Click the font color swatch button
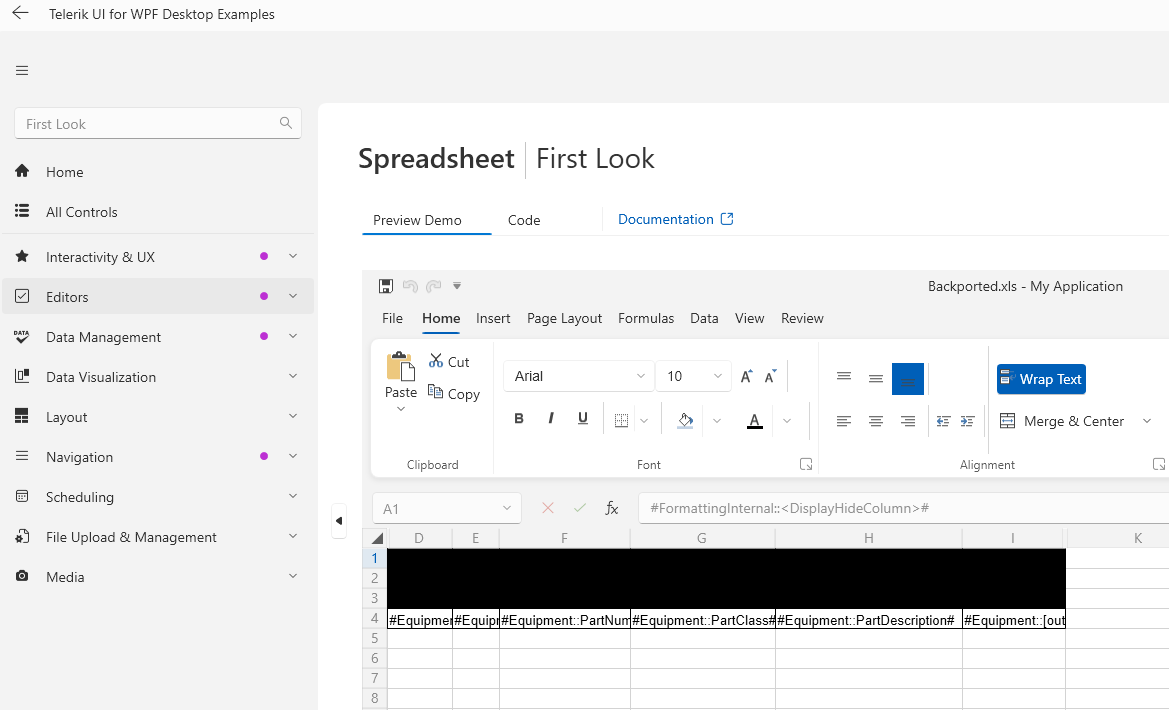 [755, 421]
